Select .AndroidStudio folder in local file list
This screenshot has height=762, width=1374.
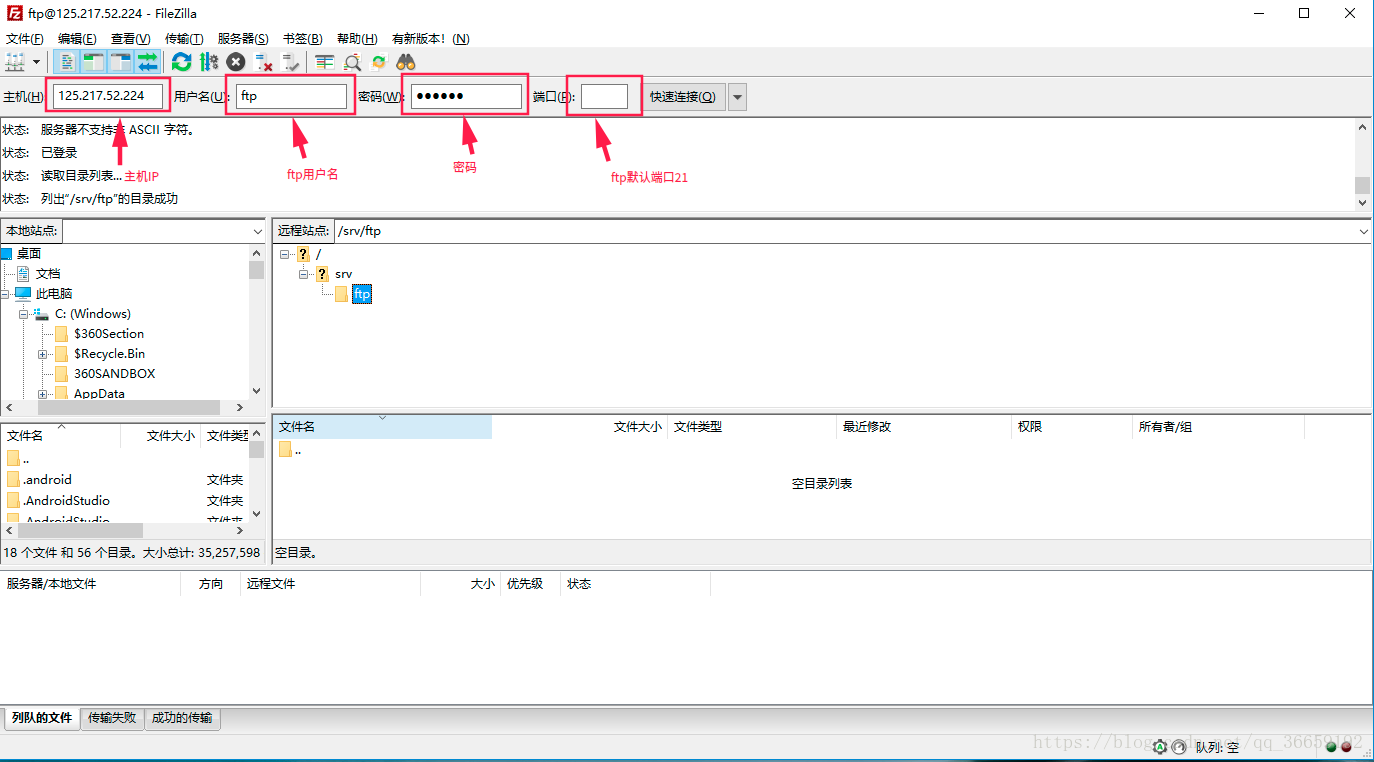[66, 501]
